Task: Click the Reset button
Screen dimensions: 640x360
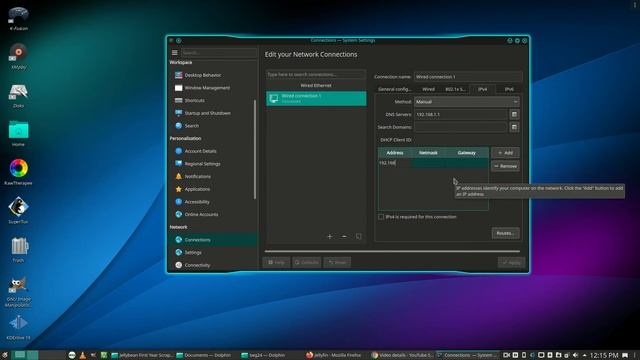Action: [x=337, y=262]
